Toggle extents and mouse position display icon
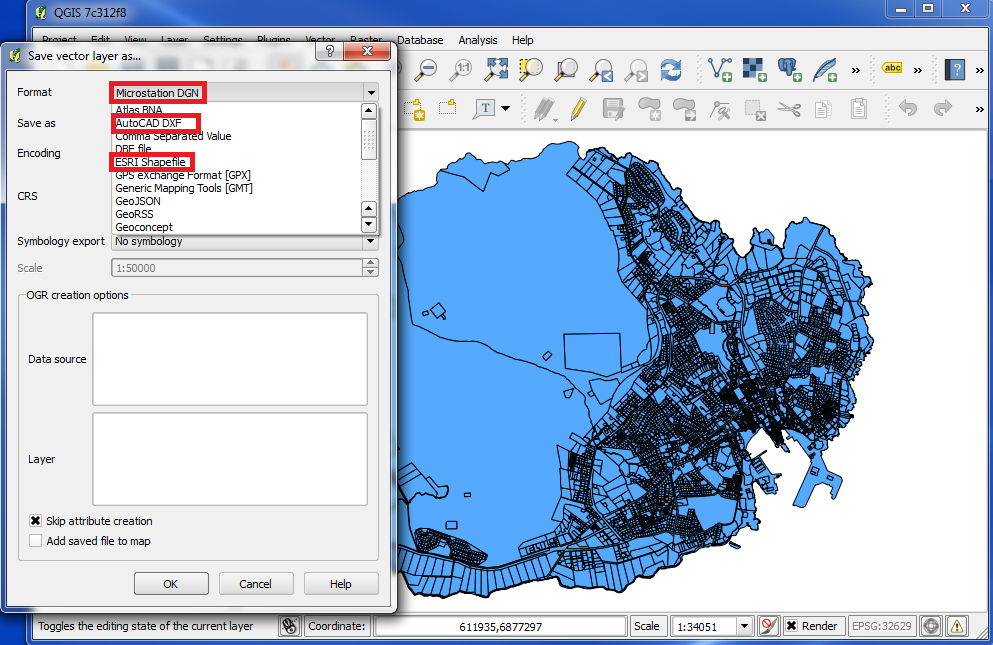Screen dimensions: 993x645 [x=289, y=626]
